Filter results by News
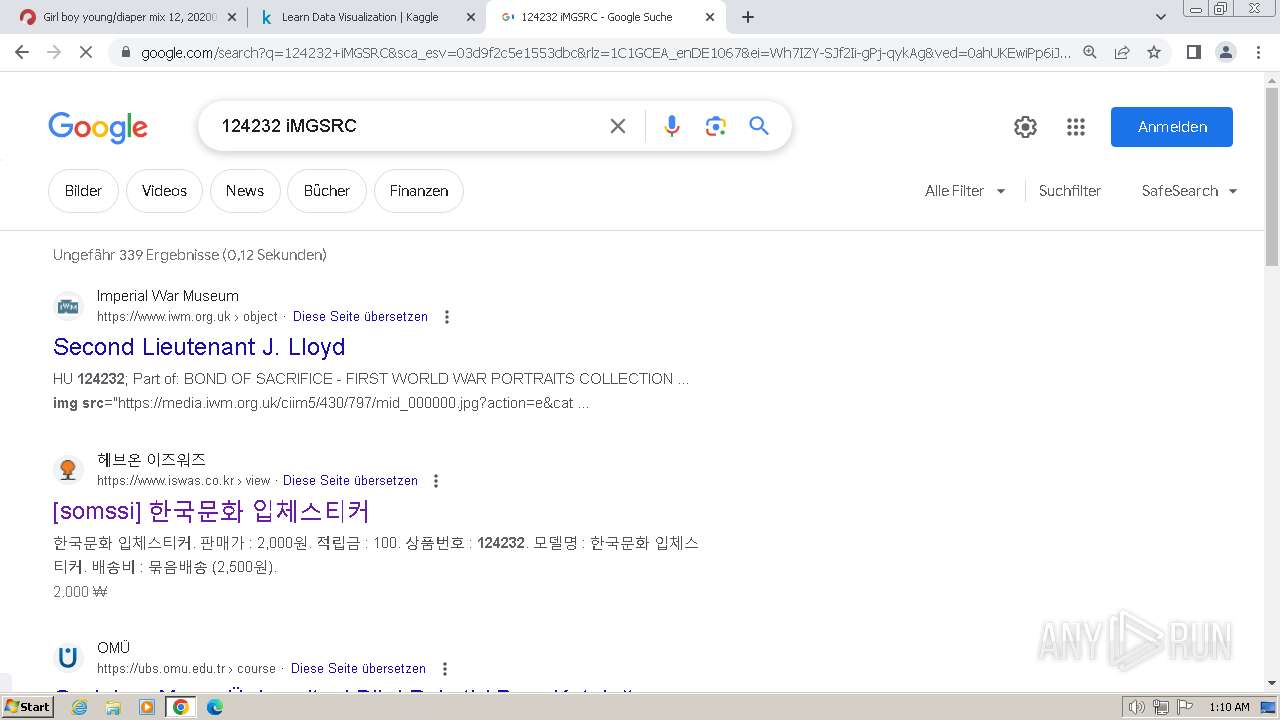 pos(245,191)
